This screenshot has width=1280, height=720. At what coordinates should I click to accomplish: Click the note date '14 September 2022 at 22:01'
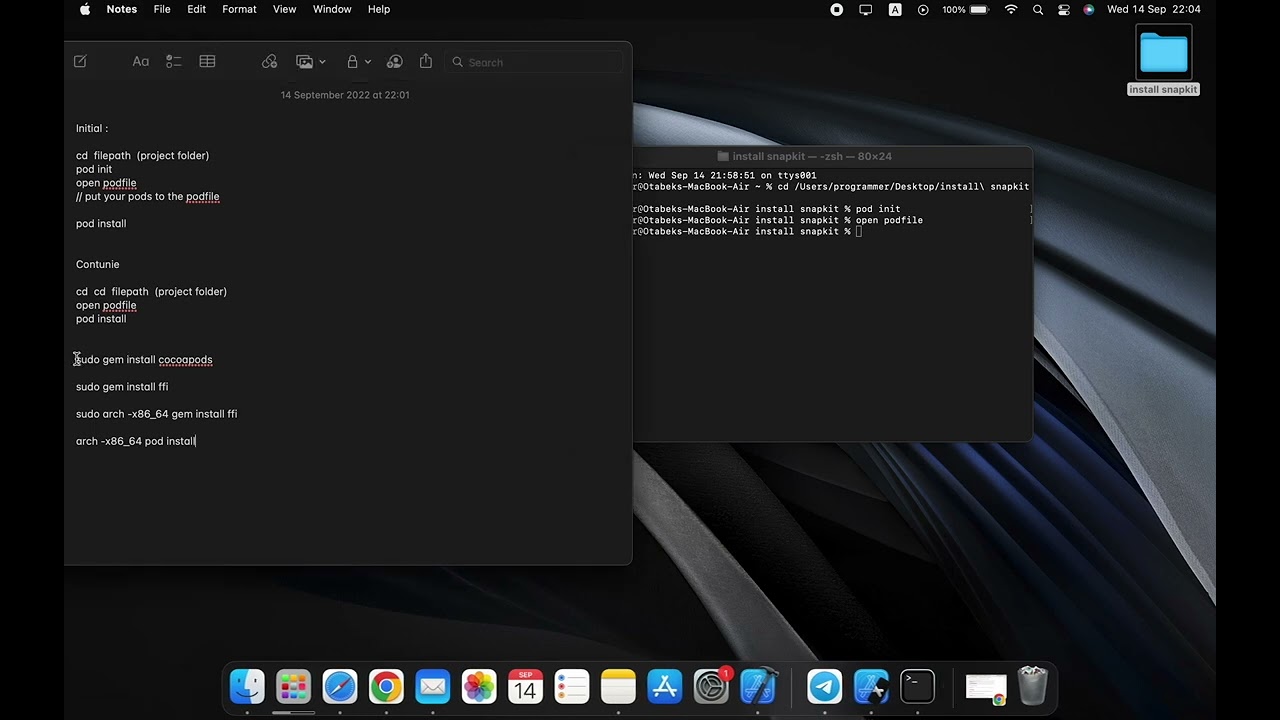(345, 95)
